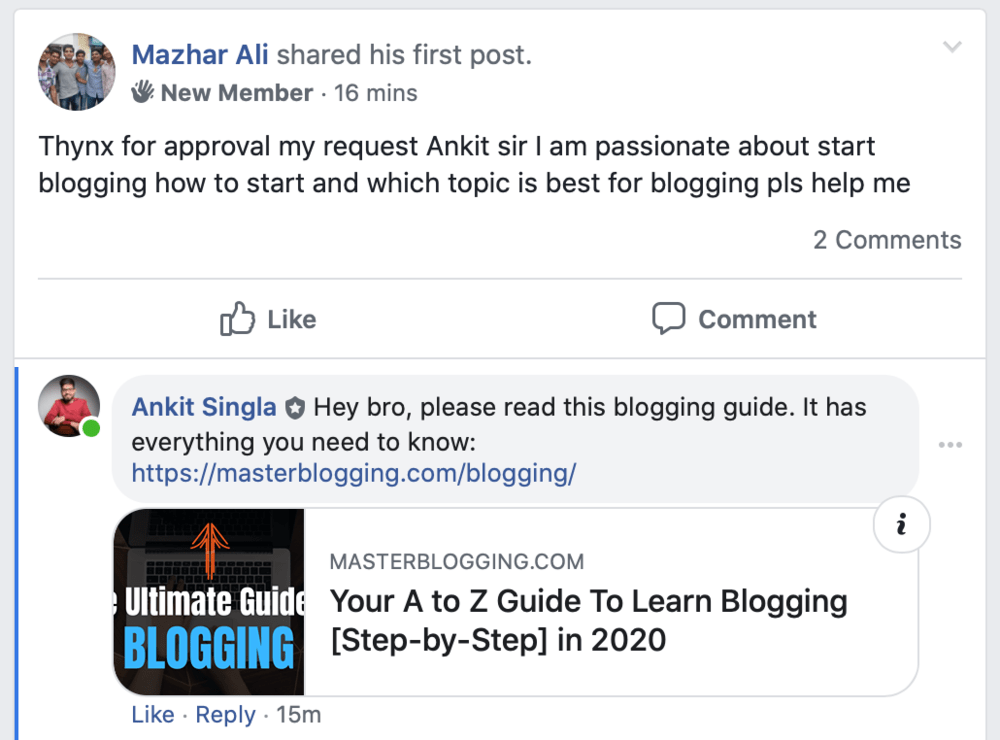Toggle the Like reaction on Ankit's comment
The image size is (1000, 740).
[152, 714]
